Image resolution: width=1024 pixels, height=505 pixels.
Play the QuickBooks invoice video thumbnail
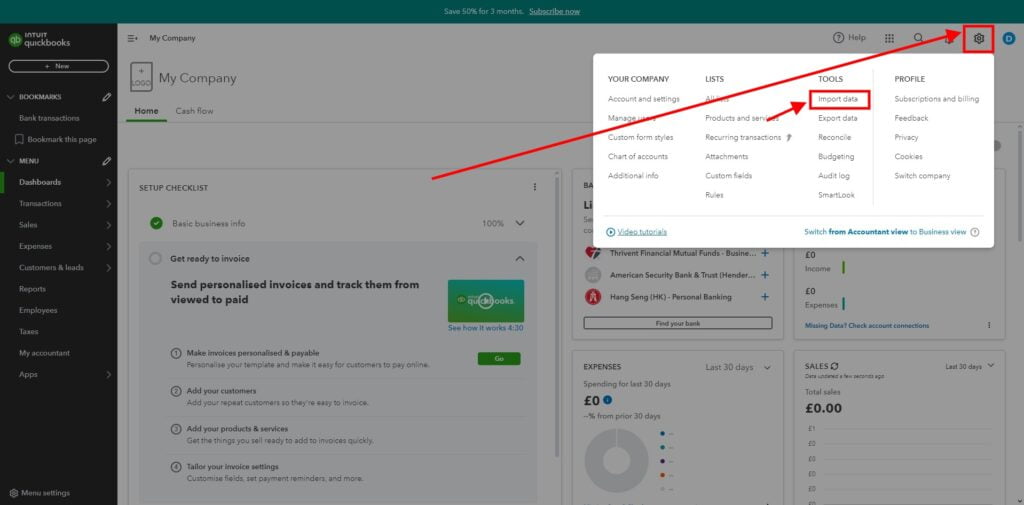485,301
